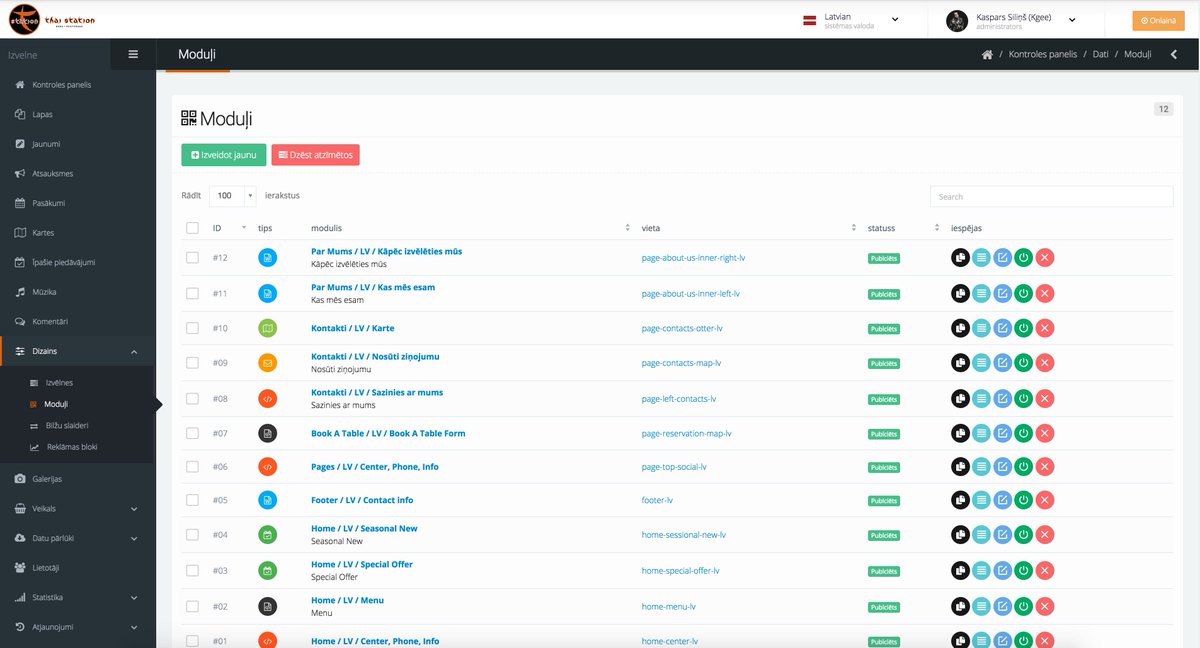Click the orange Onlainā button

point(1158,20)
